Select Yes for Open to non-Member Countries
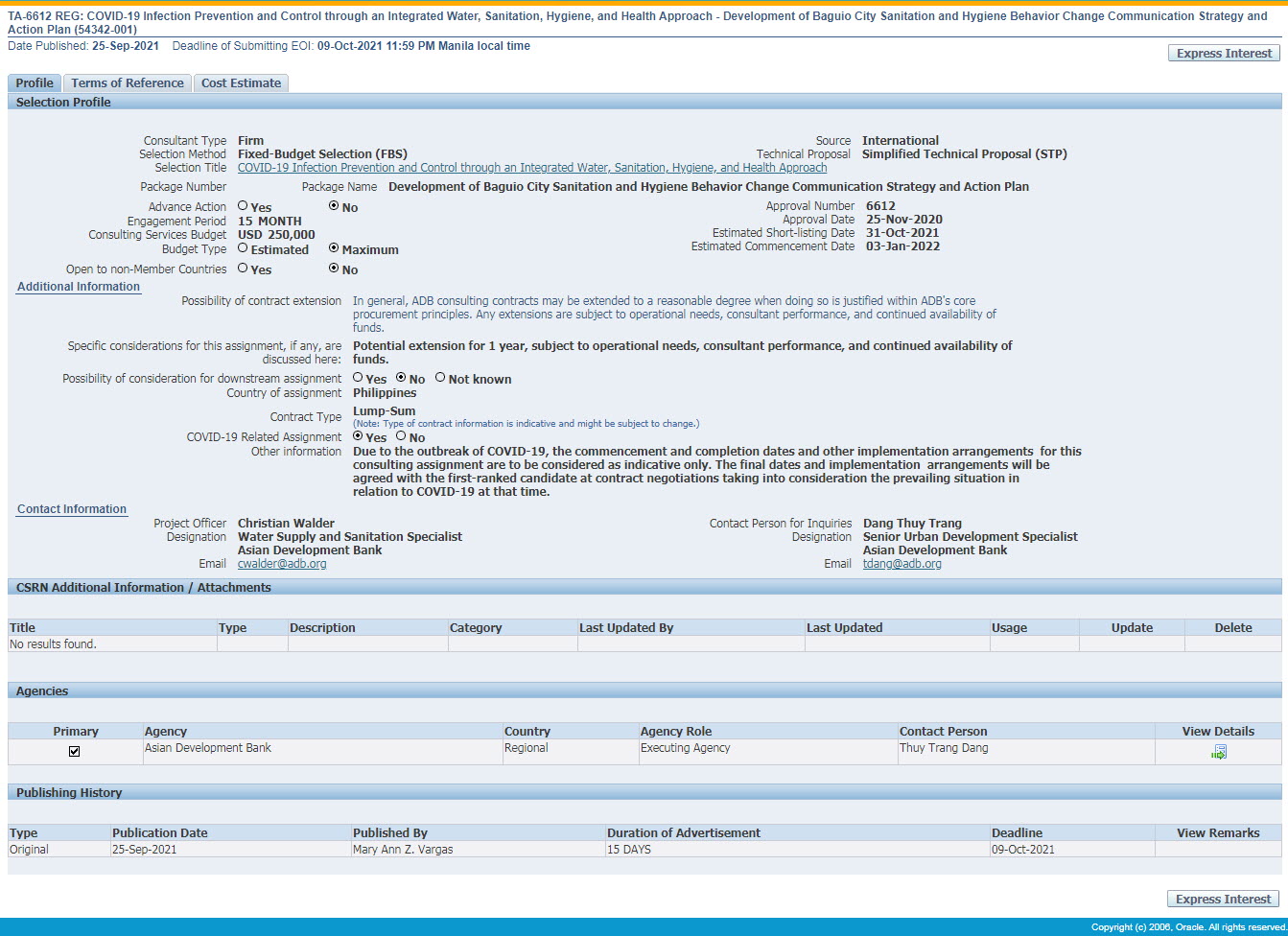This screenshot has height=936, width=1288. coord(243,269)
